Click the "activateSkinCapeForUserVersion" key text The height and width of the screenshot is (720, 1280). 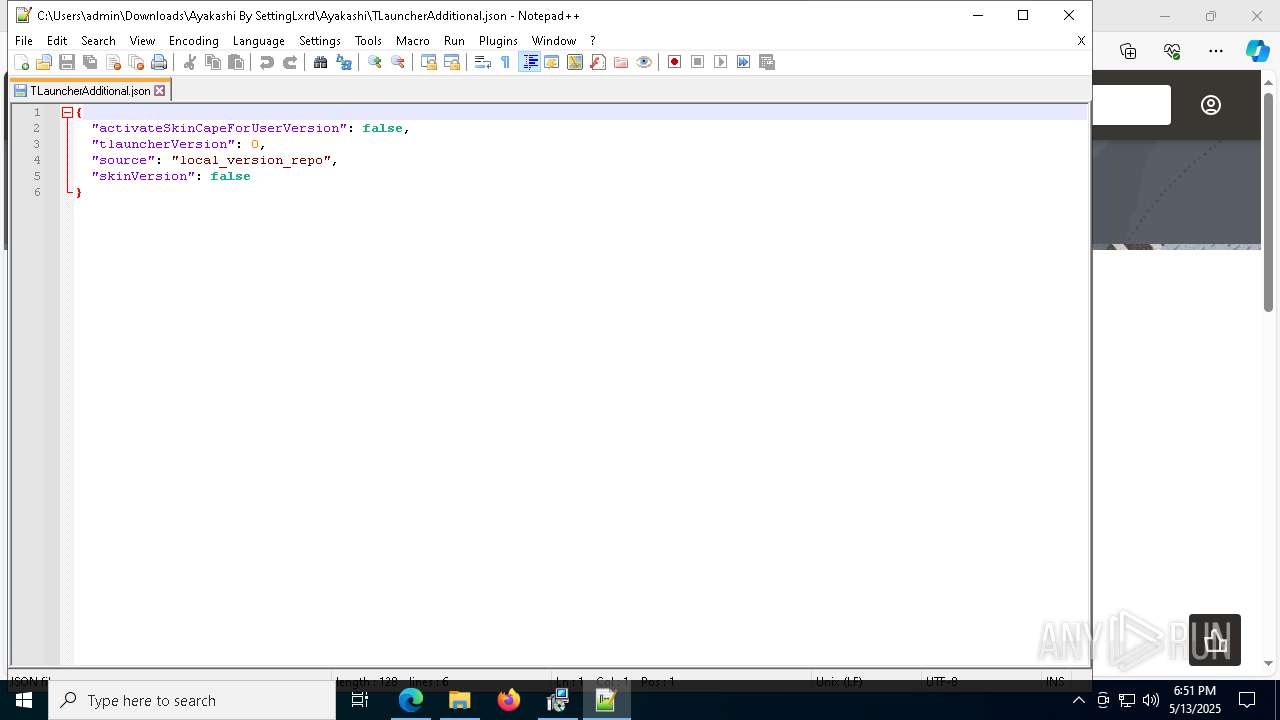coord(219,128)
